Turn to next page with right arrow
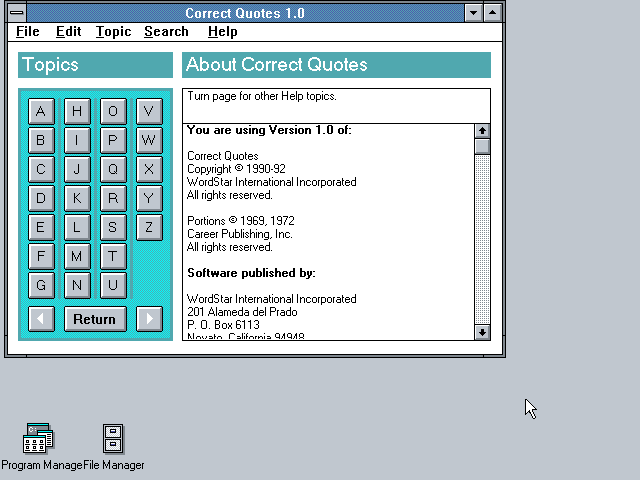The image size is (640, 480). (x=149, y=319)
